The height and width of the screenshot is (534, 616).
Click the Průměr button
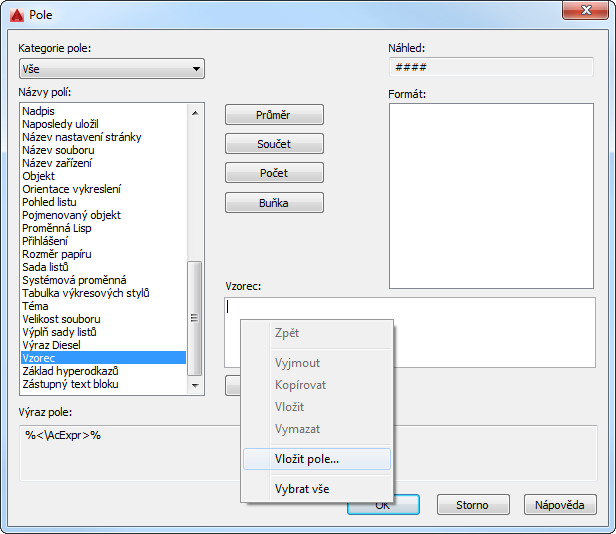(x=274, y=115)
